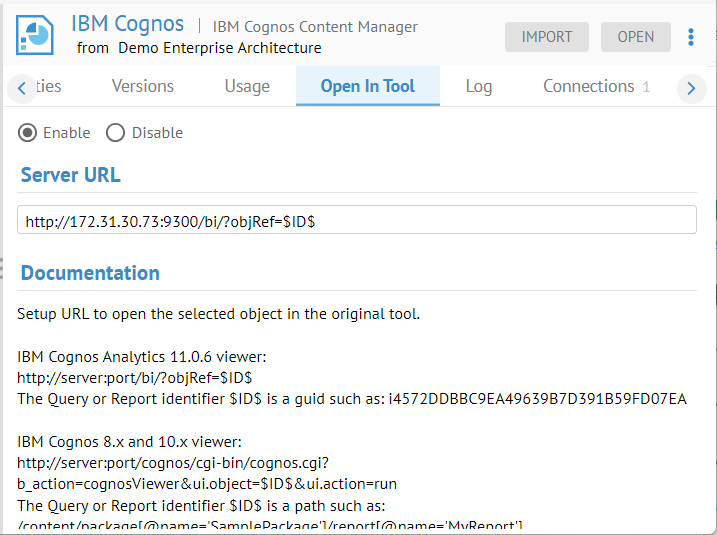Switch to the Usage tab

(x=247, y=86)
